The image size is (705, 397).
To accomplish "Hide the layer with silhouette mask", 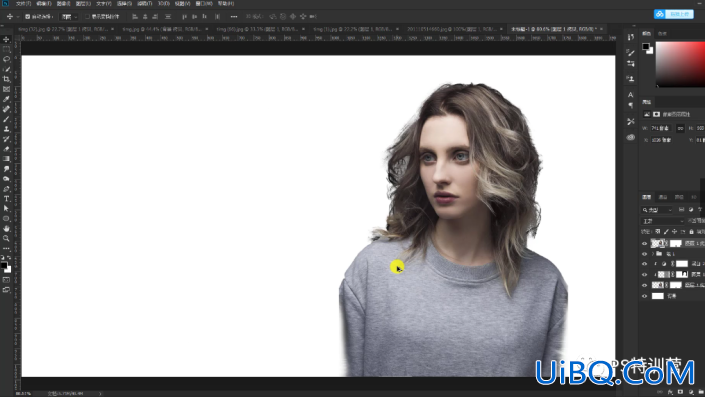I will (x=644, y=275).
